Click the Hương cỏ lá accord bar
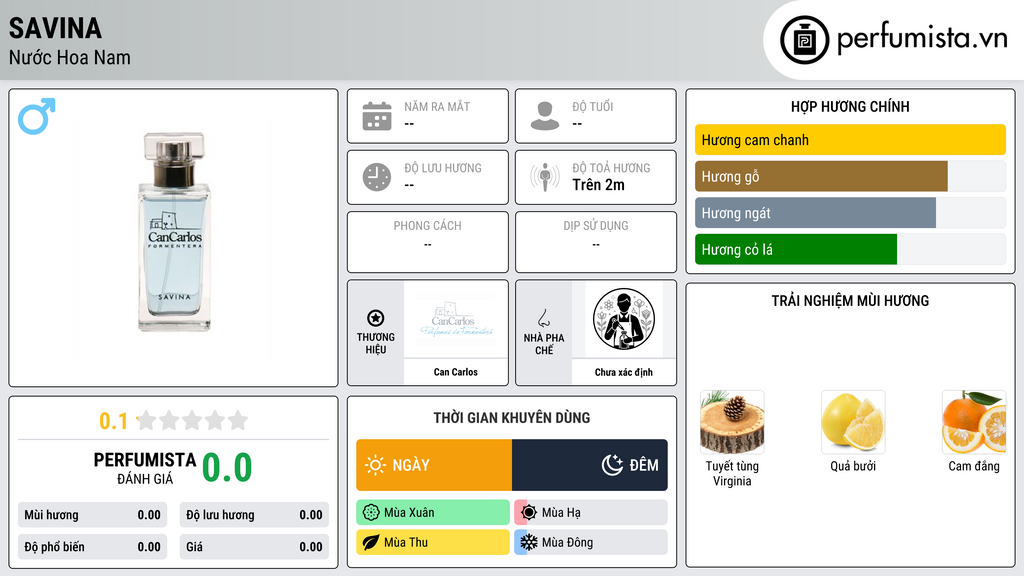This screenshot has height=576, width=1024. (x=850, y=249)
